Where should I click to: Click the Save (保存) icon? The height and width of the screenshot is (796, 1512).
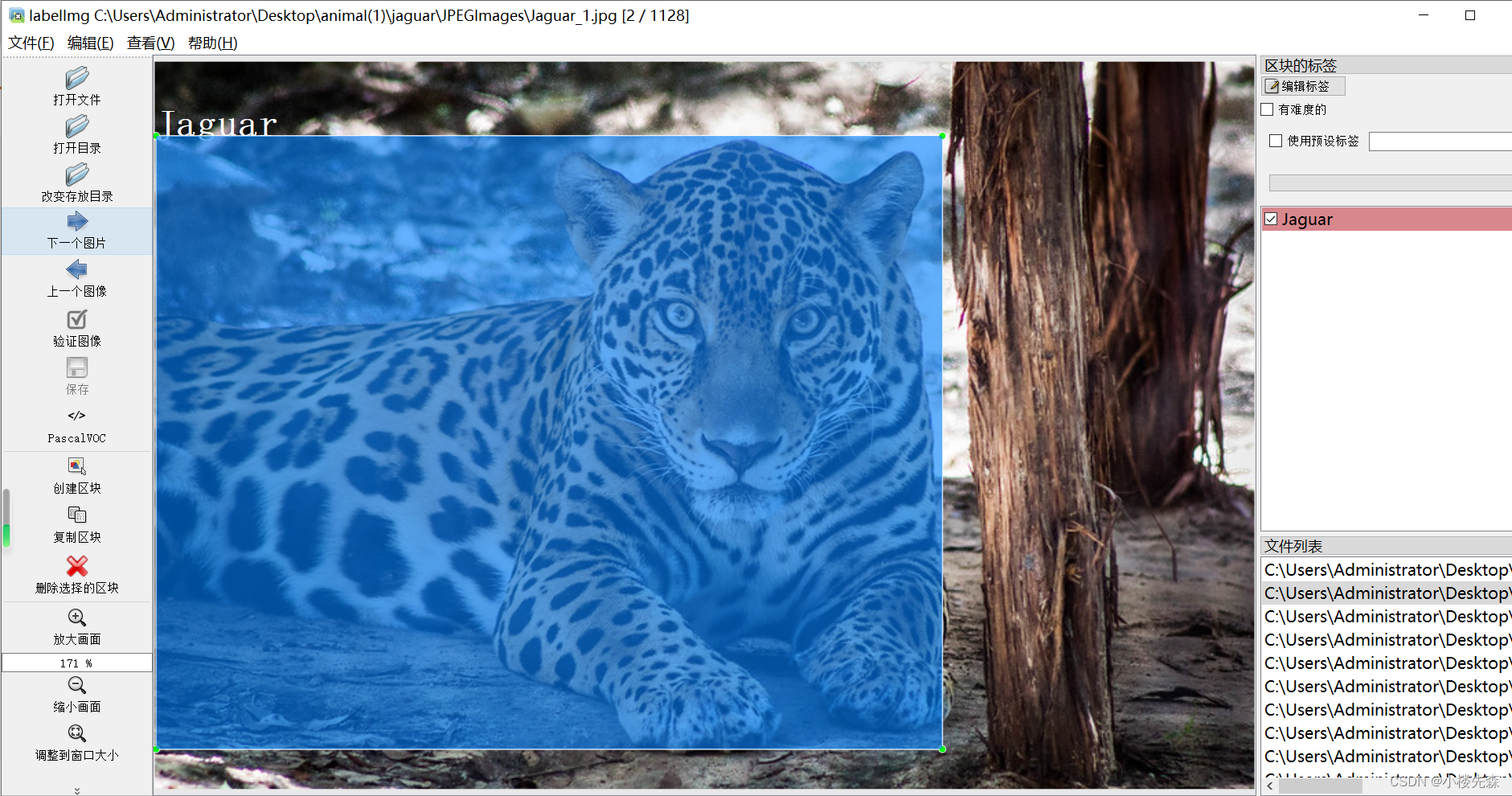tap(77, 368)
